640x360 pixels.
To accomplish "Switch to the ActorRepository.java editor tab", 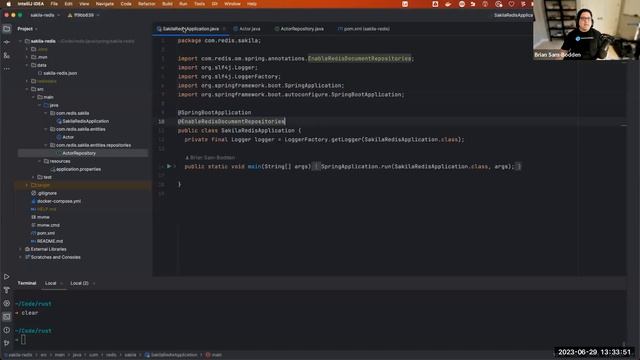I will pyautogui.click(x=299, y=29).
